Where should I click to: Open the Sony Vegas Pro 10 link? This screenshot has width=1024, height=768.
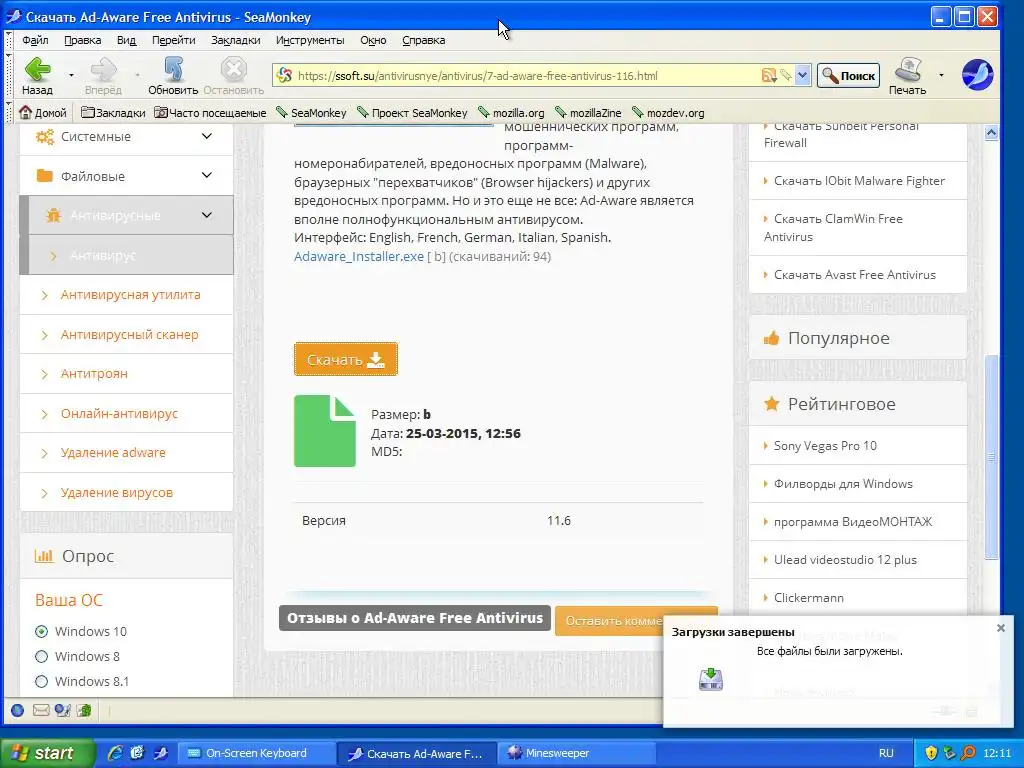pyautogui.click(x=825, y=446)
